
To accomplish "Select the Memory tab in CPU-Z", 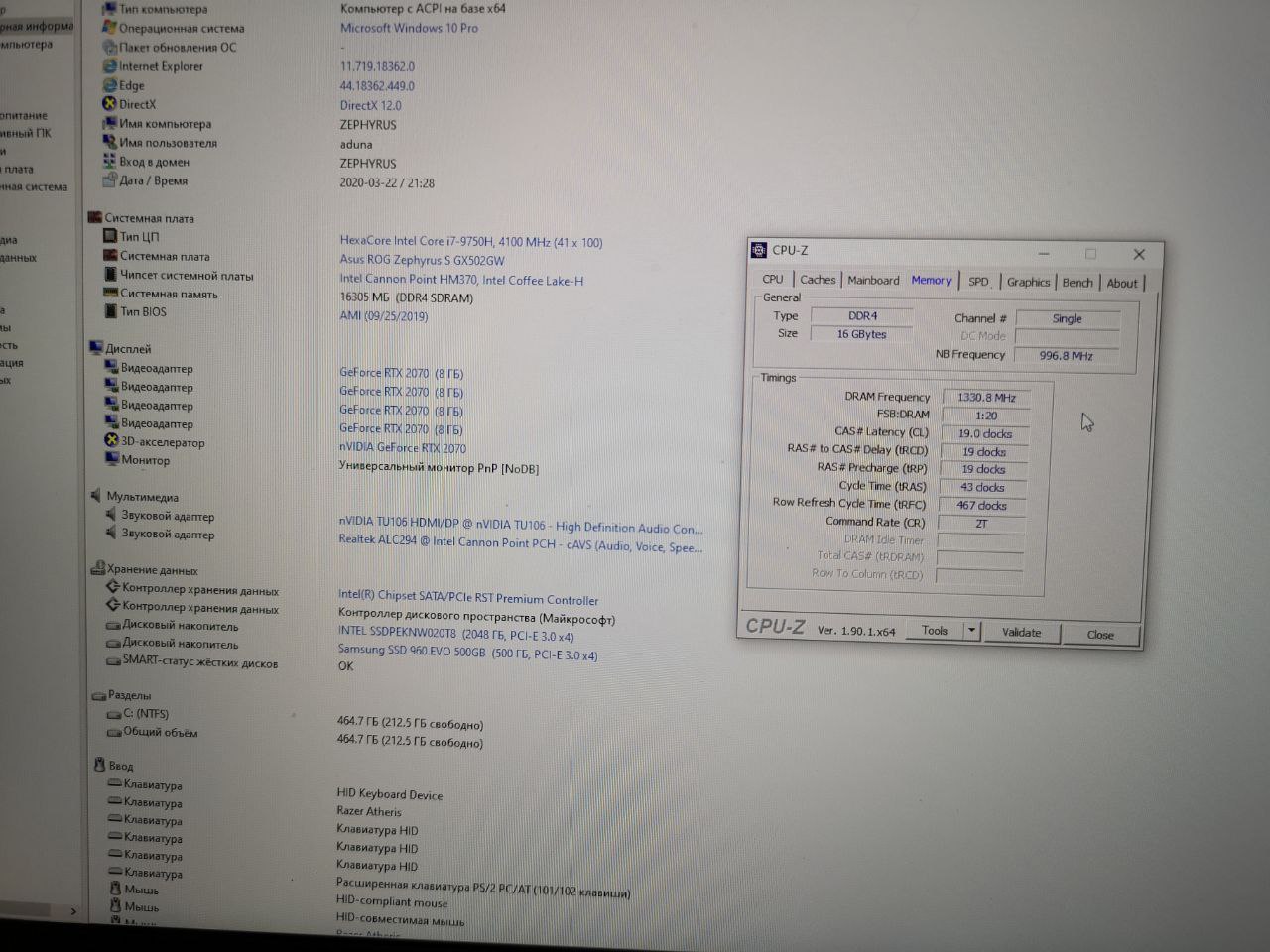I will coord(931,281).
